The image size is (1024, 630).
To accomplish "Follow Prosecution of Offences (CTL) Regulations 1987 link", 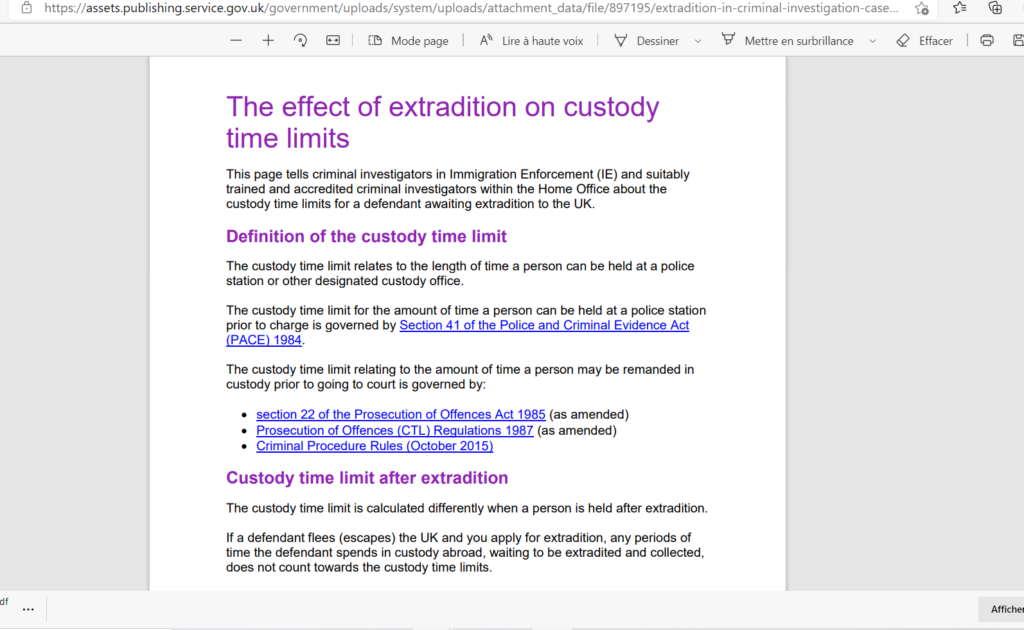I will point(394,431).
